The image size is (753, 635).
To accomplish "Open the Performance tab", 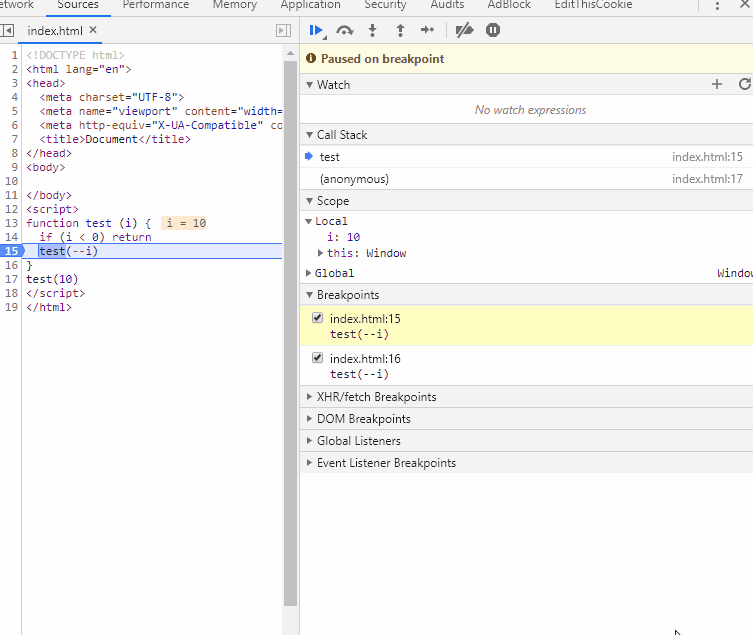I will (x=156, y=5).
